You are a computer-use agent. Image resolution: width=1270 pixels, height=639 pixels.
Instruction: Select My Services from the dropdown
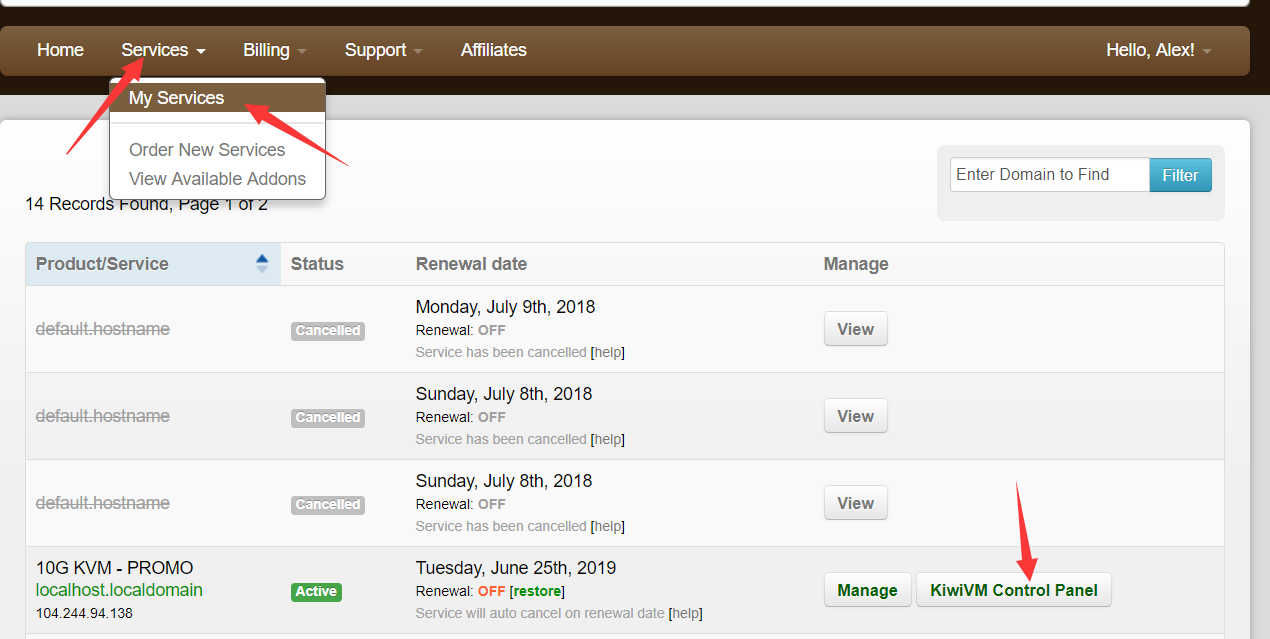[x=177, y=98]
